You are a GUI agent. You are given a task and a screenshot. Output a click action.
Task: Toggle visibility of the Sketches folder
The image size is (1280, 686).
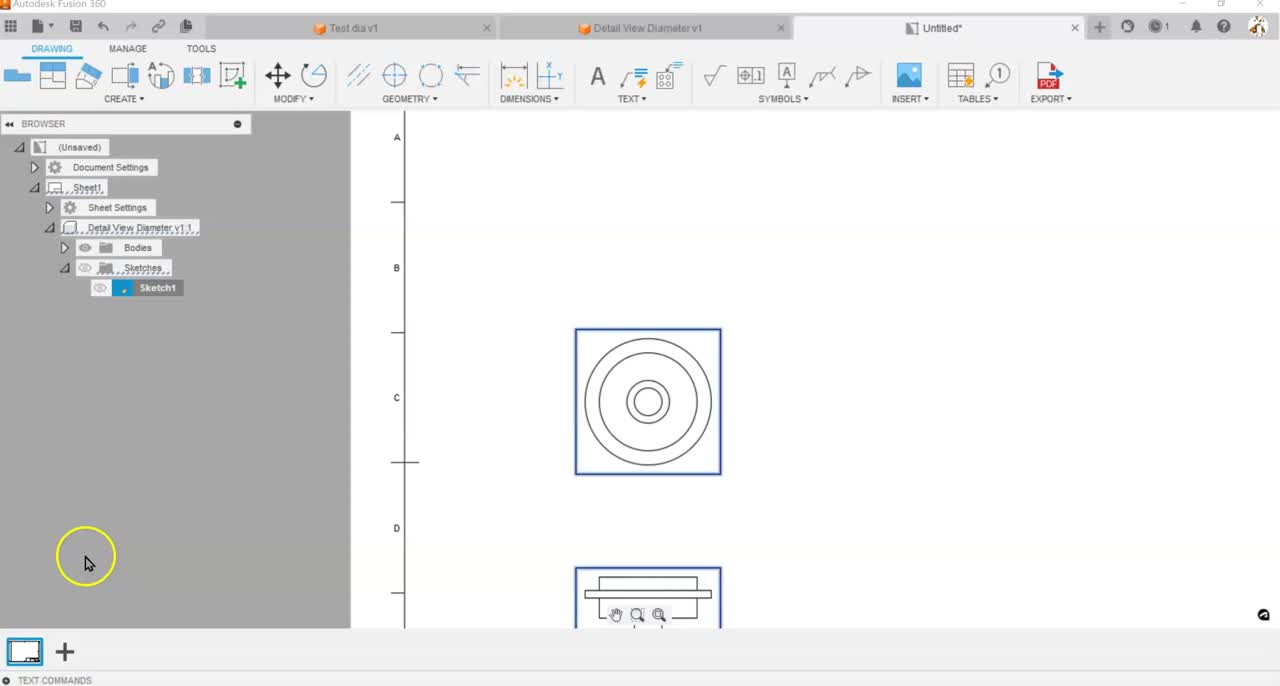(85, 268)
